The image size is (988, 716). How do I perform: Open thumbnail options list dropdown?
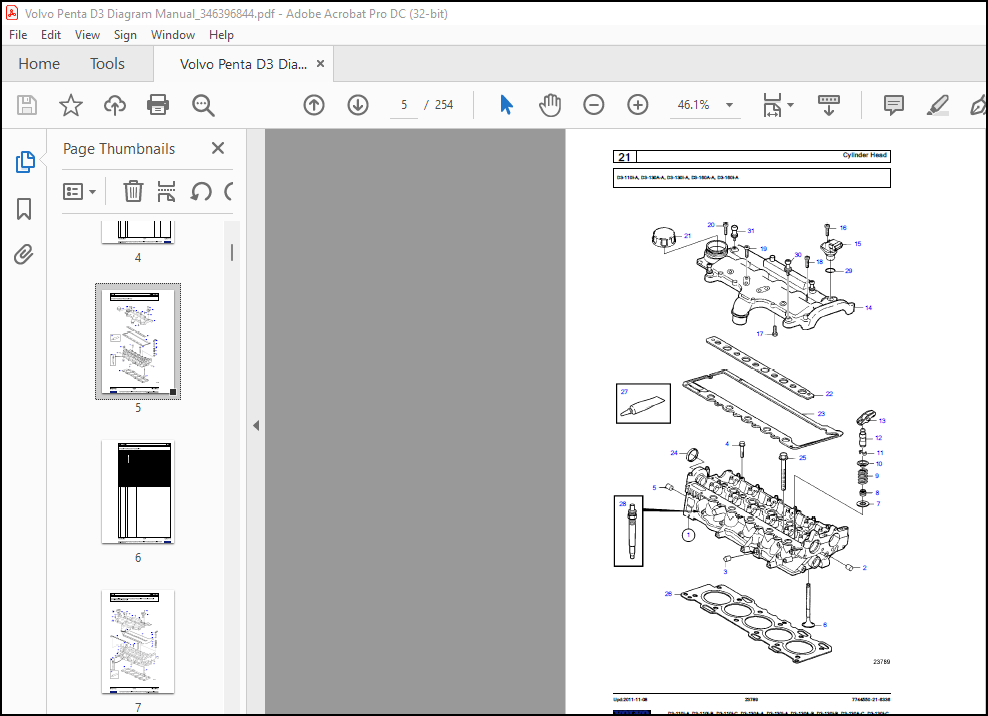click(x=79, y=192)
